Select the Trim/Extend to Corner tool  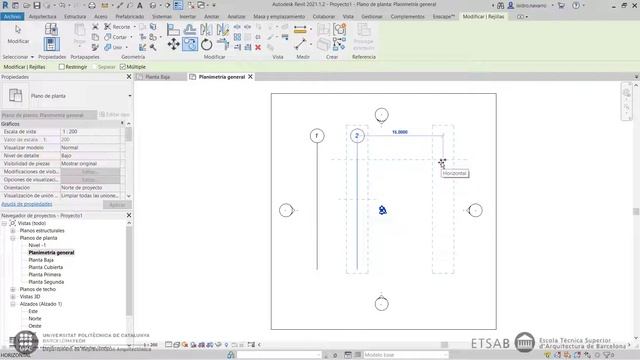[x=223, y=44]
